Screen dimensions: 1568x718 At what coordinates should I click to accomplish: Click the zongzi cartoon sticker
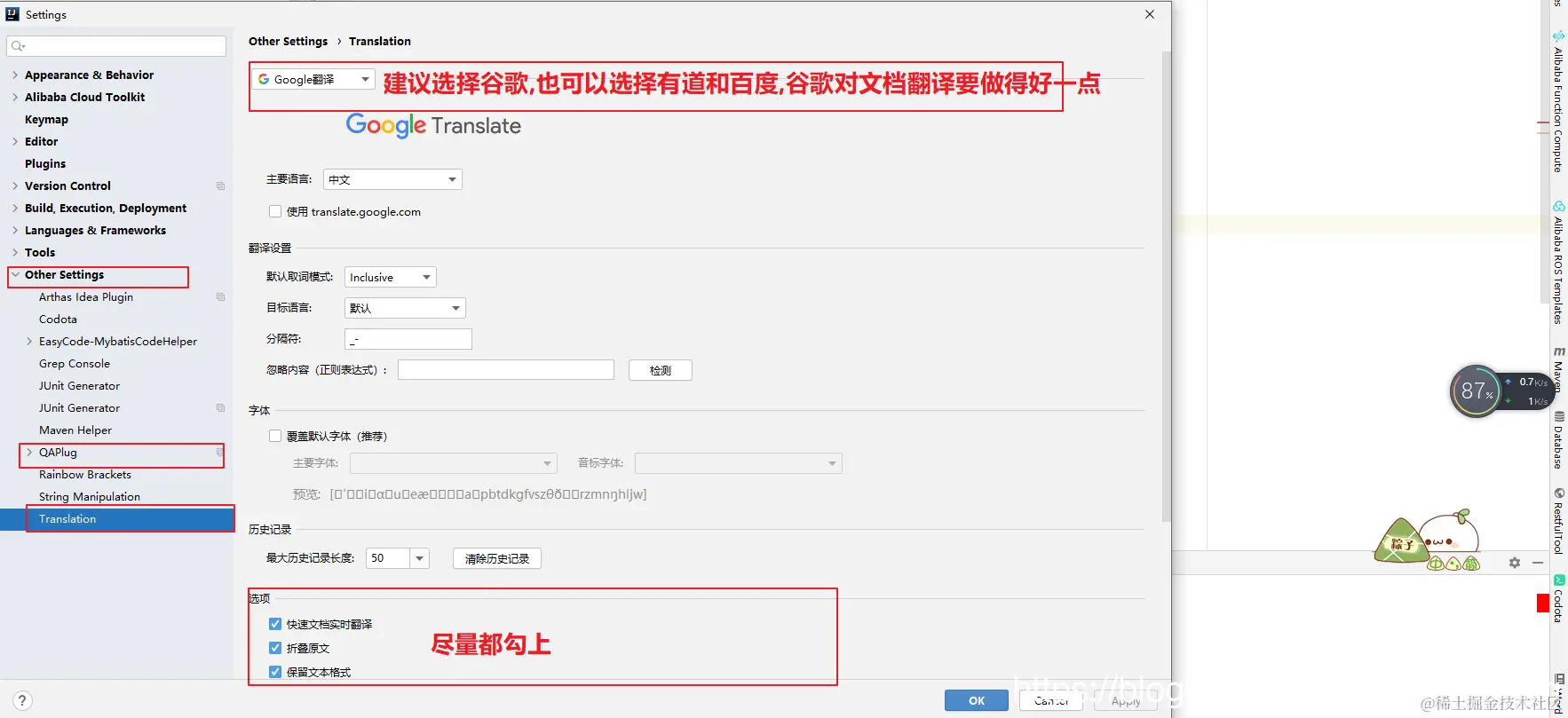point(1428,540)
